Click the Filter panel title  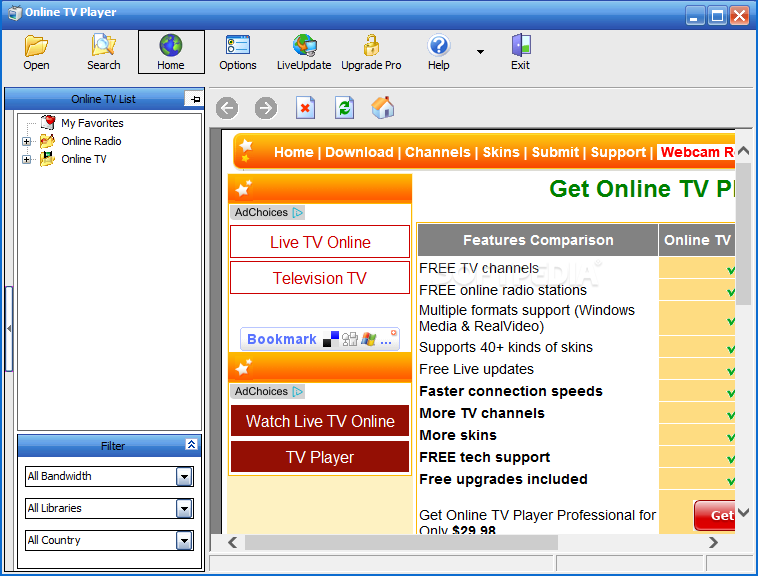pyautogui.click(x=113, y=446)
